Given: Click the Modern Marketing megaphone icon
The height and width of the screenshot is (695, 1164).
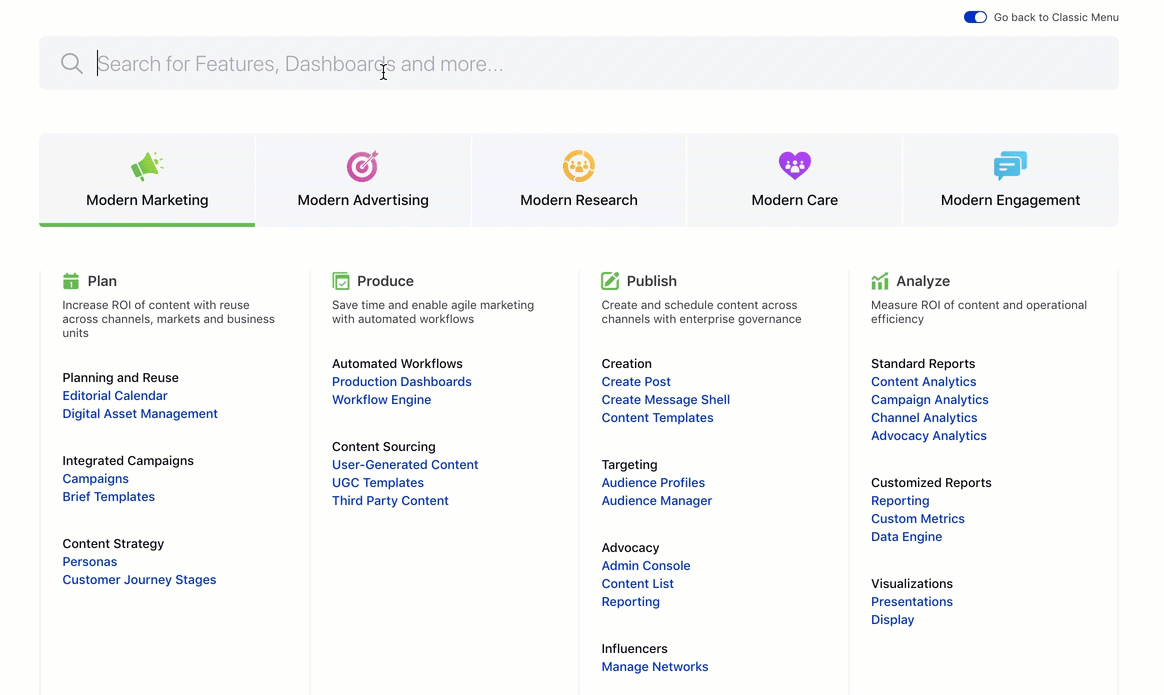Looking at the screenshot, I should (147, 166).
